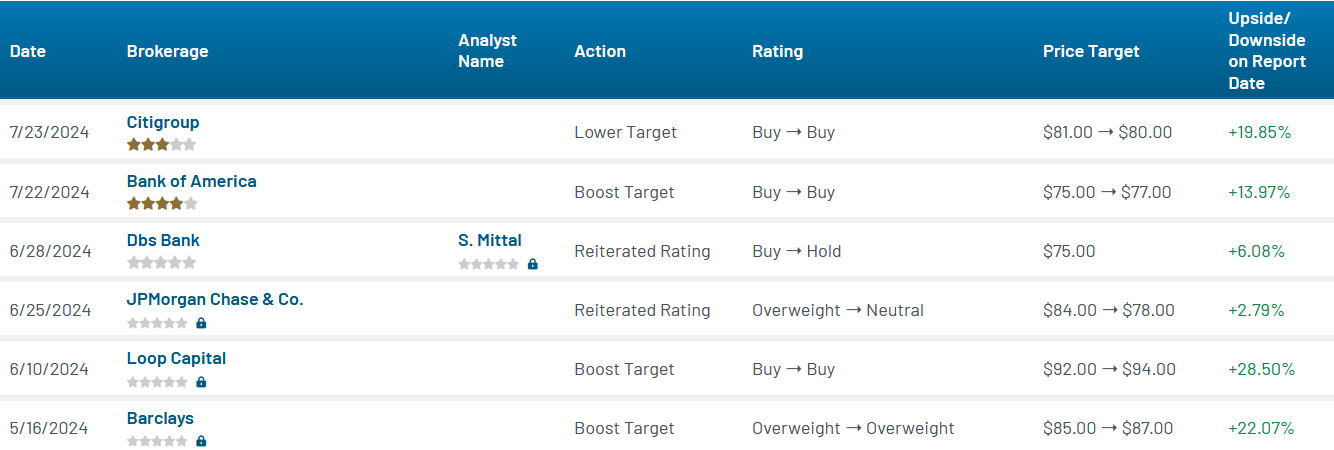This screenshot has height=450, width=1334.
Task: Select the 7/23/2024 date cell
Action: (49, 132)
